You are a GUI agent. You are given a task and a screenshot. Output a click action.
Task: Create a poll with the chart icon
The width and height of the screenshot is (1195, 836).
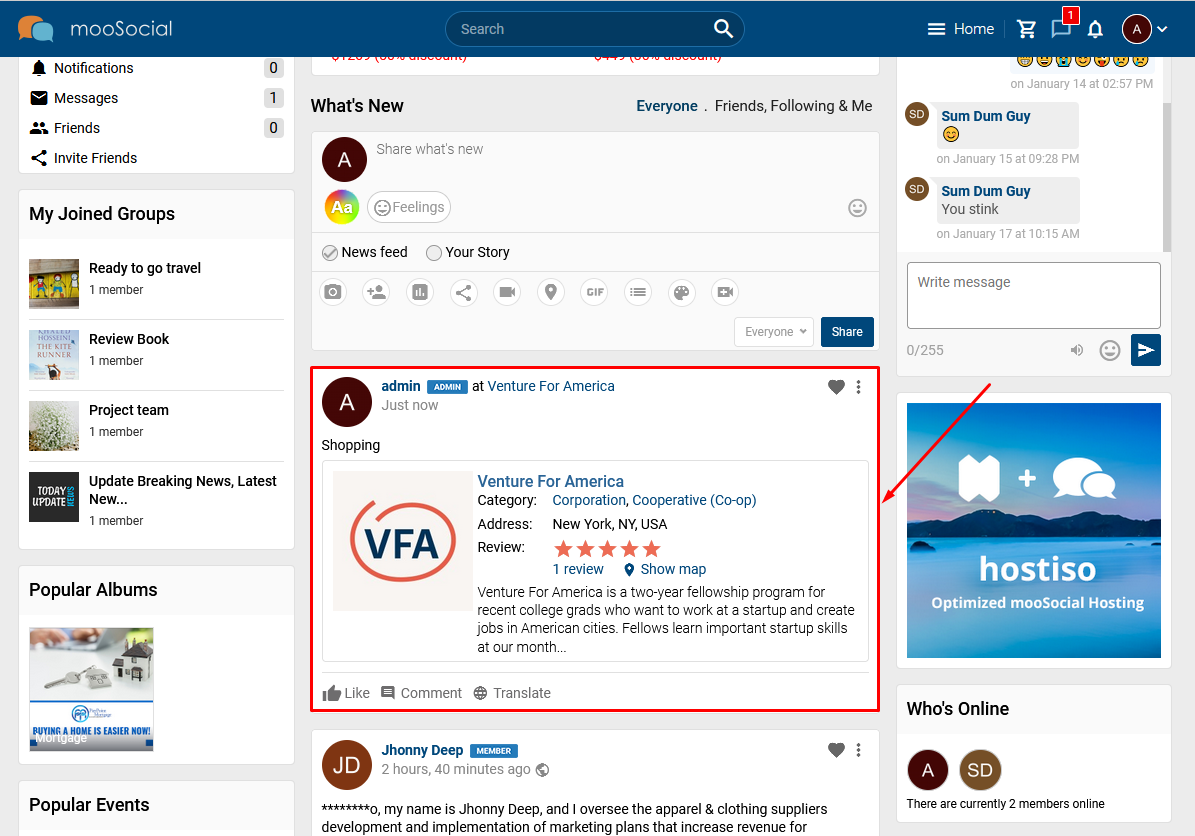tap(420, 292)
